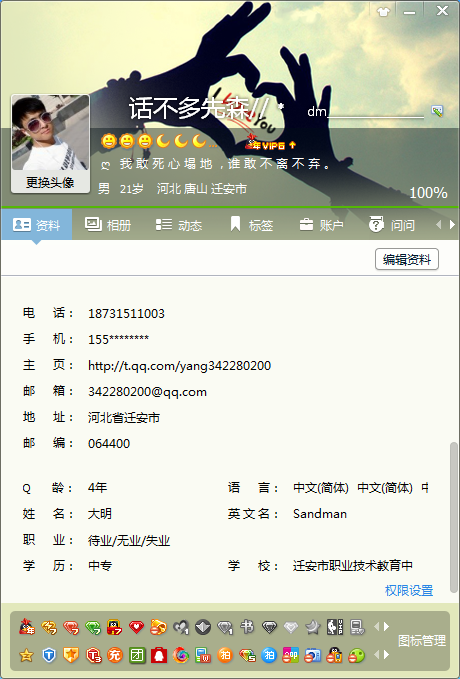Click the dm remark name input field
Viewport: 460px width, 679px height.
coord(366,111)
